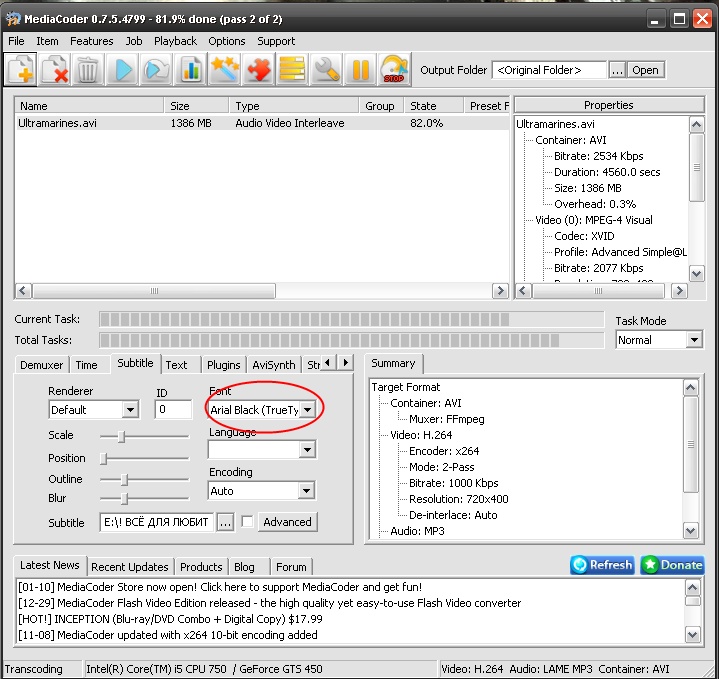This screenshot has width=719, height=679.
Task: Click the Scale slider handle
Action: click(121, 436)
